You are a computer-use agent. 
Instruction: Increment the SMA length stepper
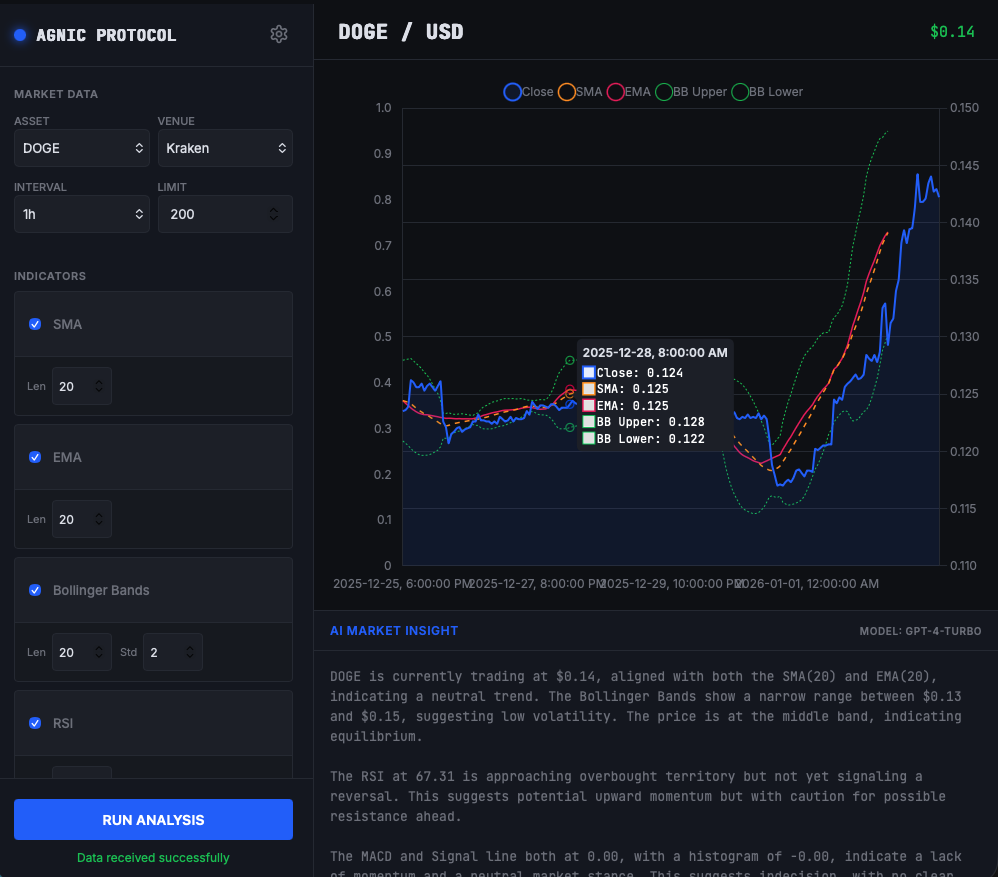[98, 381]
